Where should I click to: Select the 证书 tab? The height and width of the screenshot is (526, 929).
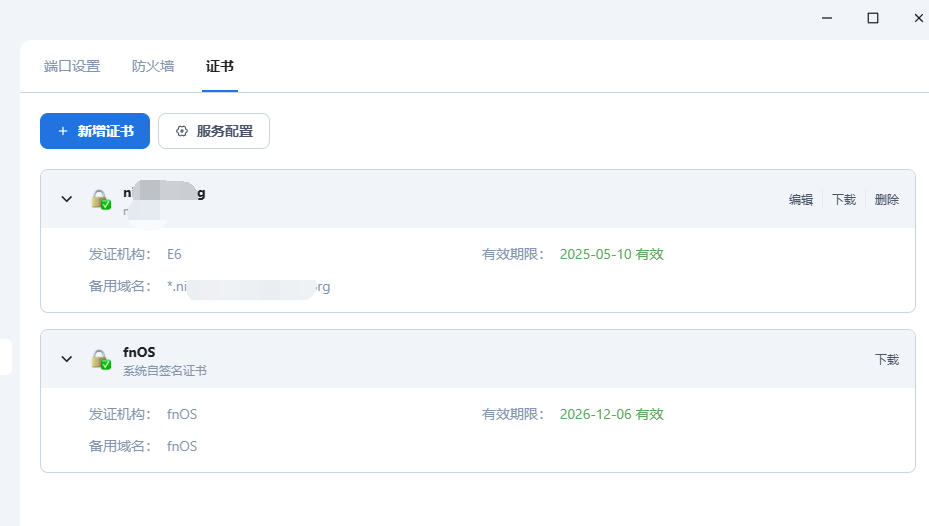pos(220,66)
